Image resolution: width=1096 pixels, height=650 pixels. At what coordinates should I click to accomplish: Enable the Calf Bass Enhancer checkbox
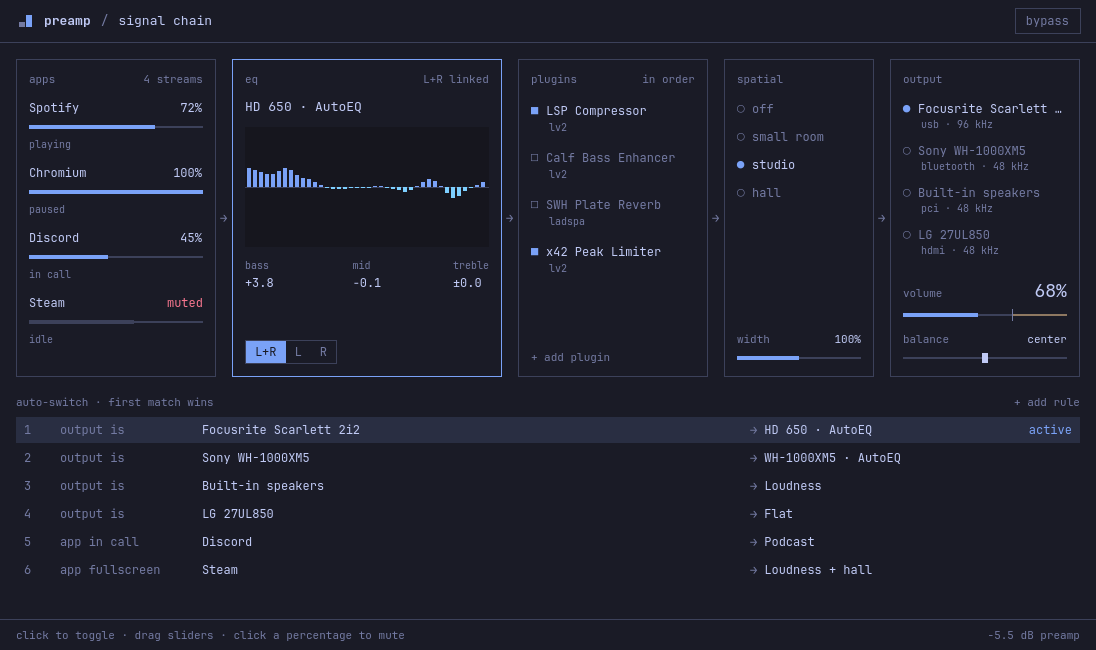click(x=535, y=157)
